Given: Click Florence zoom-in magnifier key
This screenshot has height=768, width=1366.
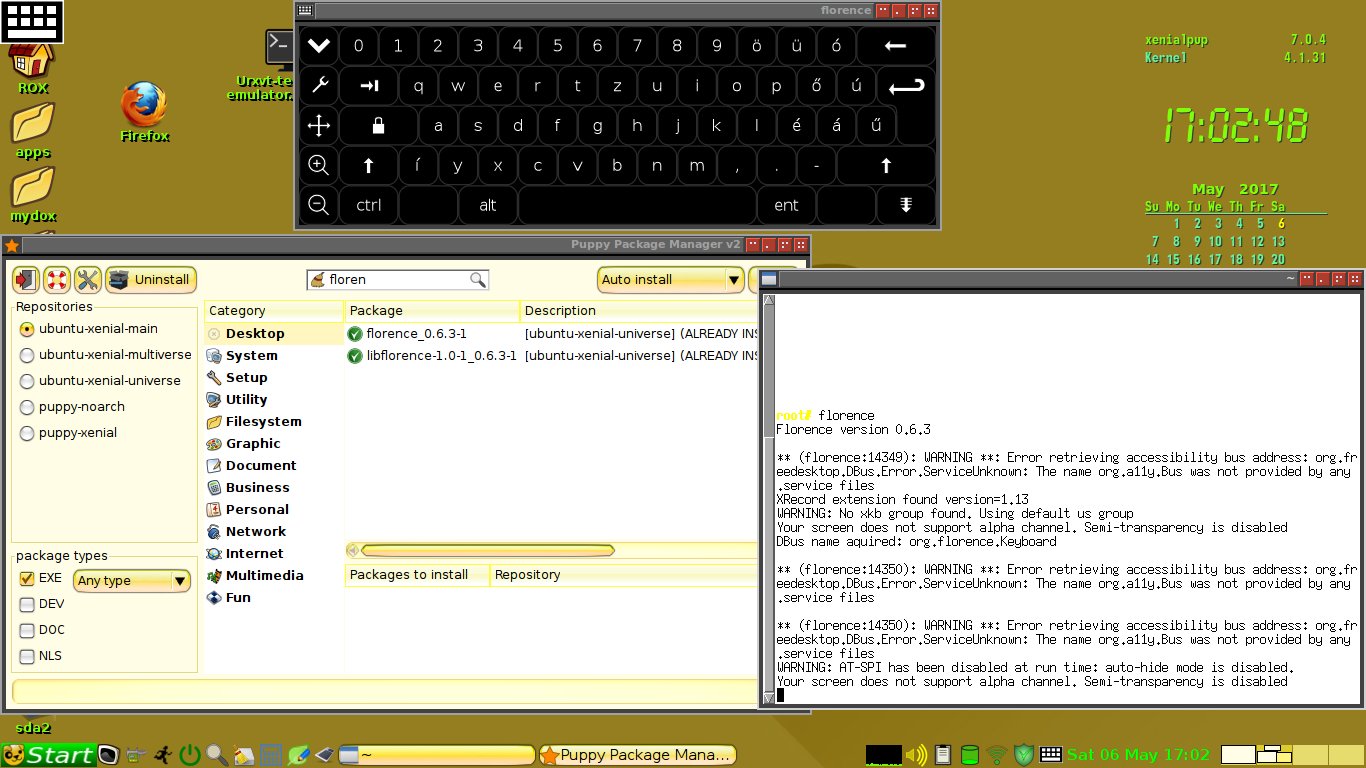Looking at the screenshot, I should pyautogui.click(x=318, y=165).
